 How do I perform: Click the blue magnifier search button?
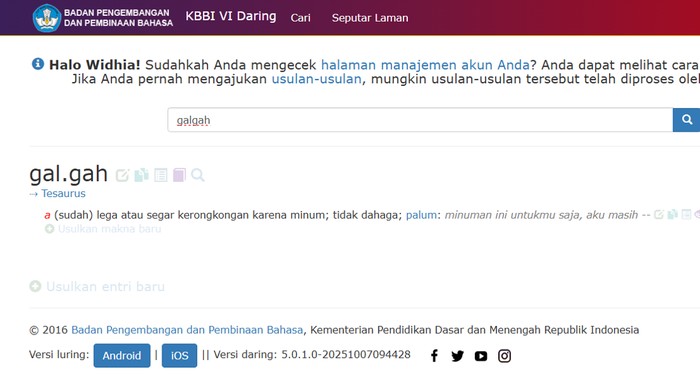click(x=687, y=120)
